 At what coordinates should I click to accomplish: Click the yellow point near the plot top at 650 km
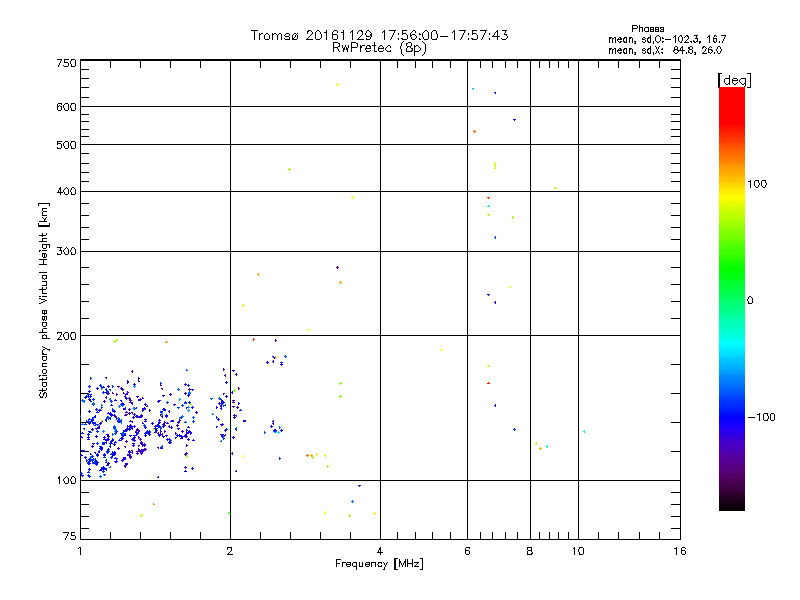[x=337, y=85]
